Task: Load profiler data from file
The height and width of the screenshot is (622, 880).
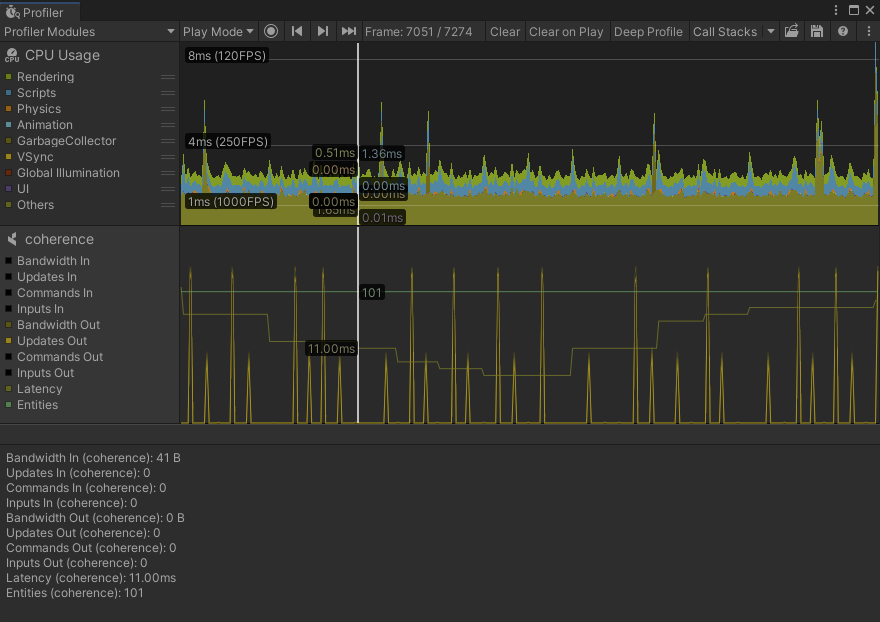Action: (x=792, y=32)
